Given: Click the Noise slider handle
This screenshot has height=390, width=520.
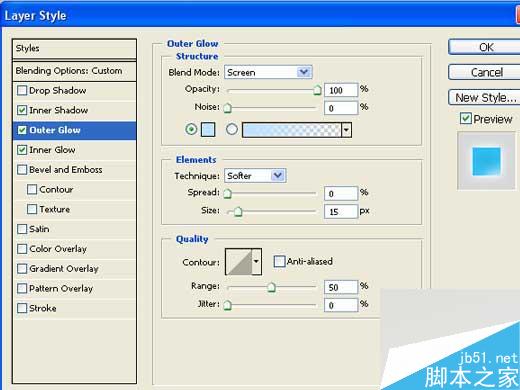Looking at the screenshot, I should [227, 108].
